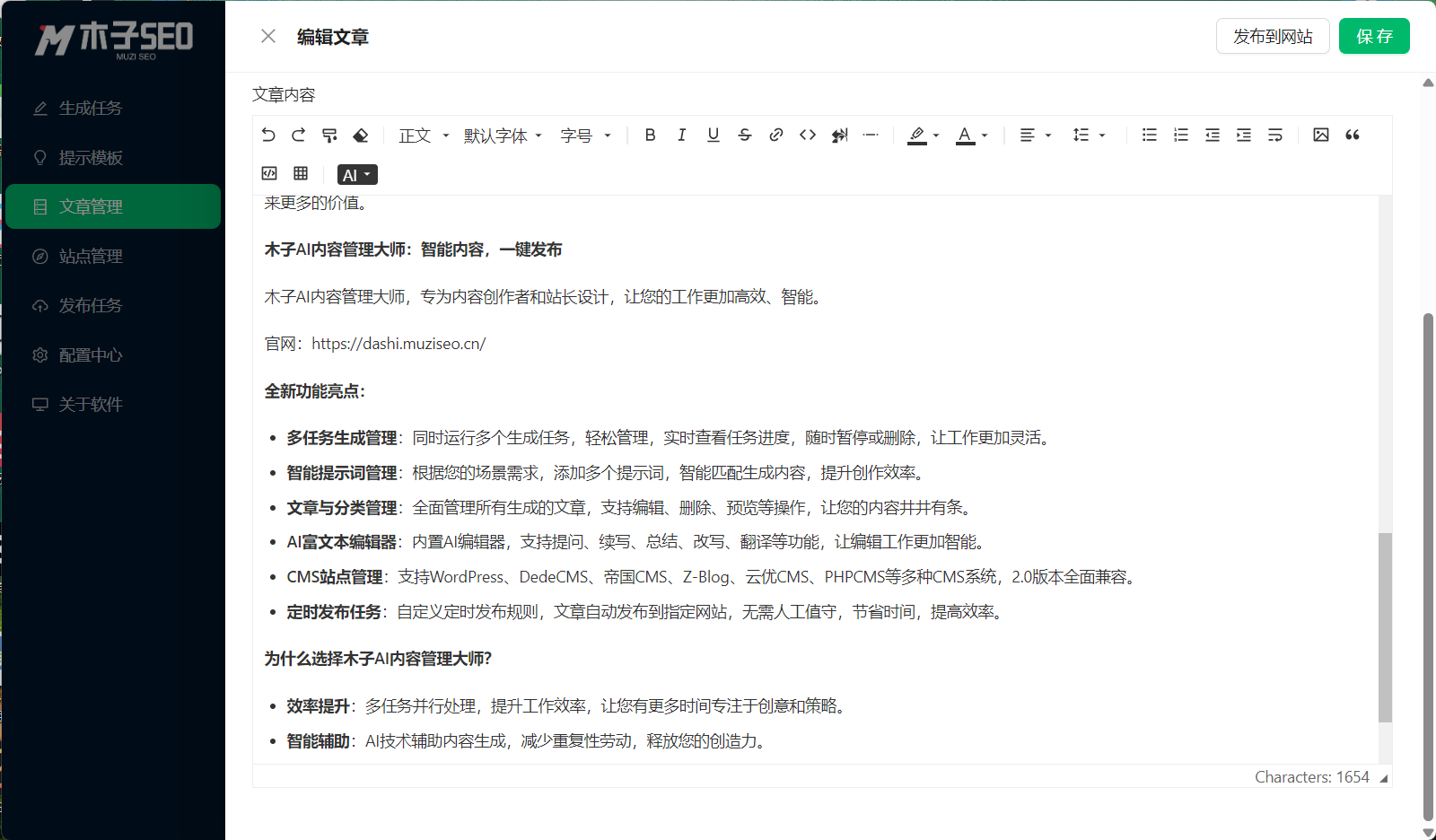Click the editor's inner vertical scrollbar thumb
The image size is (1436, 840).
coord(1385,627)
